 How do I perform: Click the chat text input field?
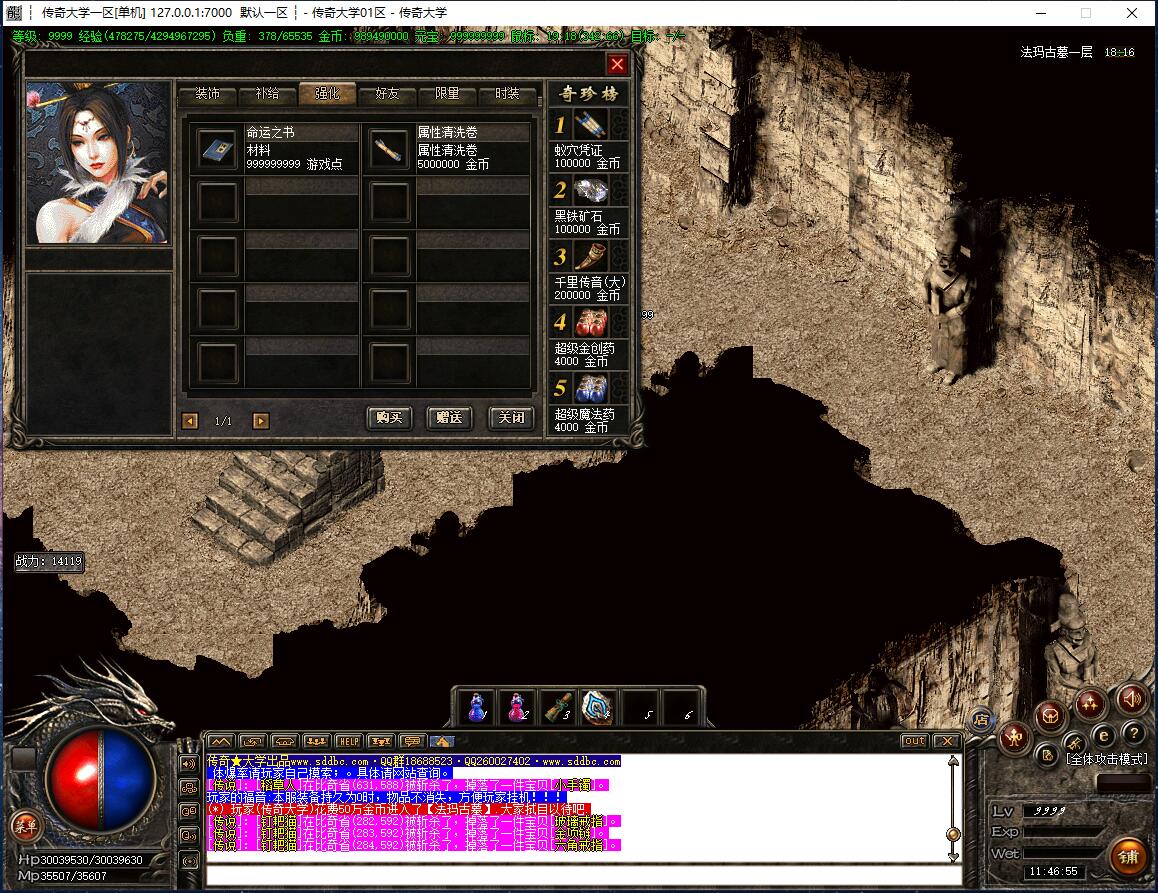pyautogui.click(x=583, y=875)
